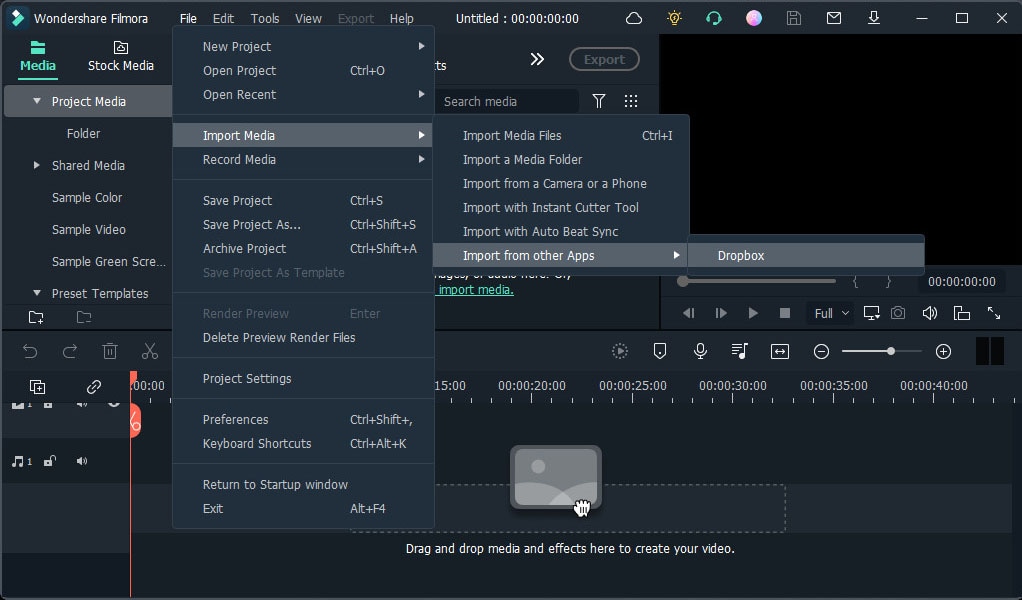The image size is (1022, 600).
Task: Expand Open Recent submenu
Action: [x=303, y=94]
